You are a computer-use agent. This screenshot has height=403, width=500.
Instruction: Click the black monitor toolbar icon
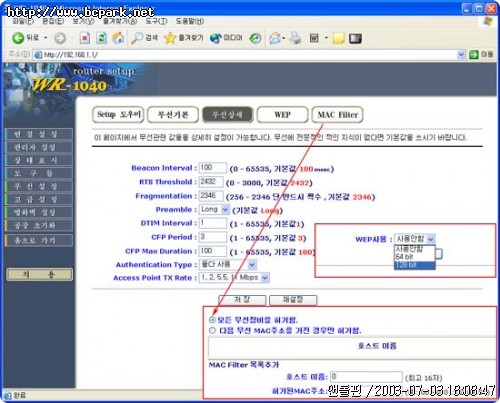355,38
